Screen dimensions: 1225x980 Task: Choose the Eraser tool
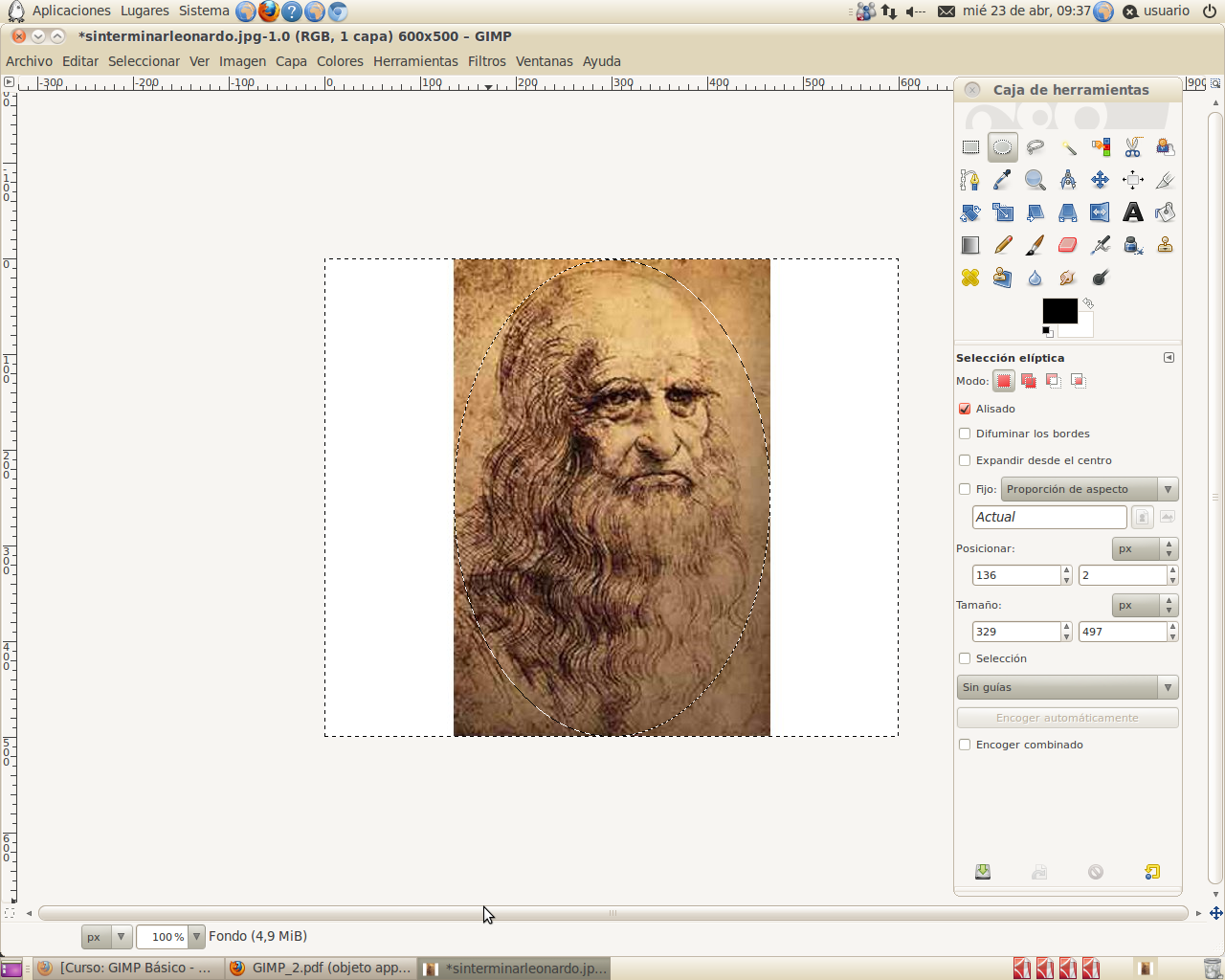coord(1067,244)
